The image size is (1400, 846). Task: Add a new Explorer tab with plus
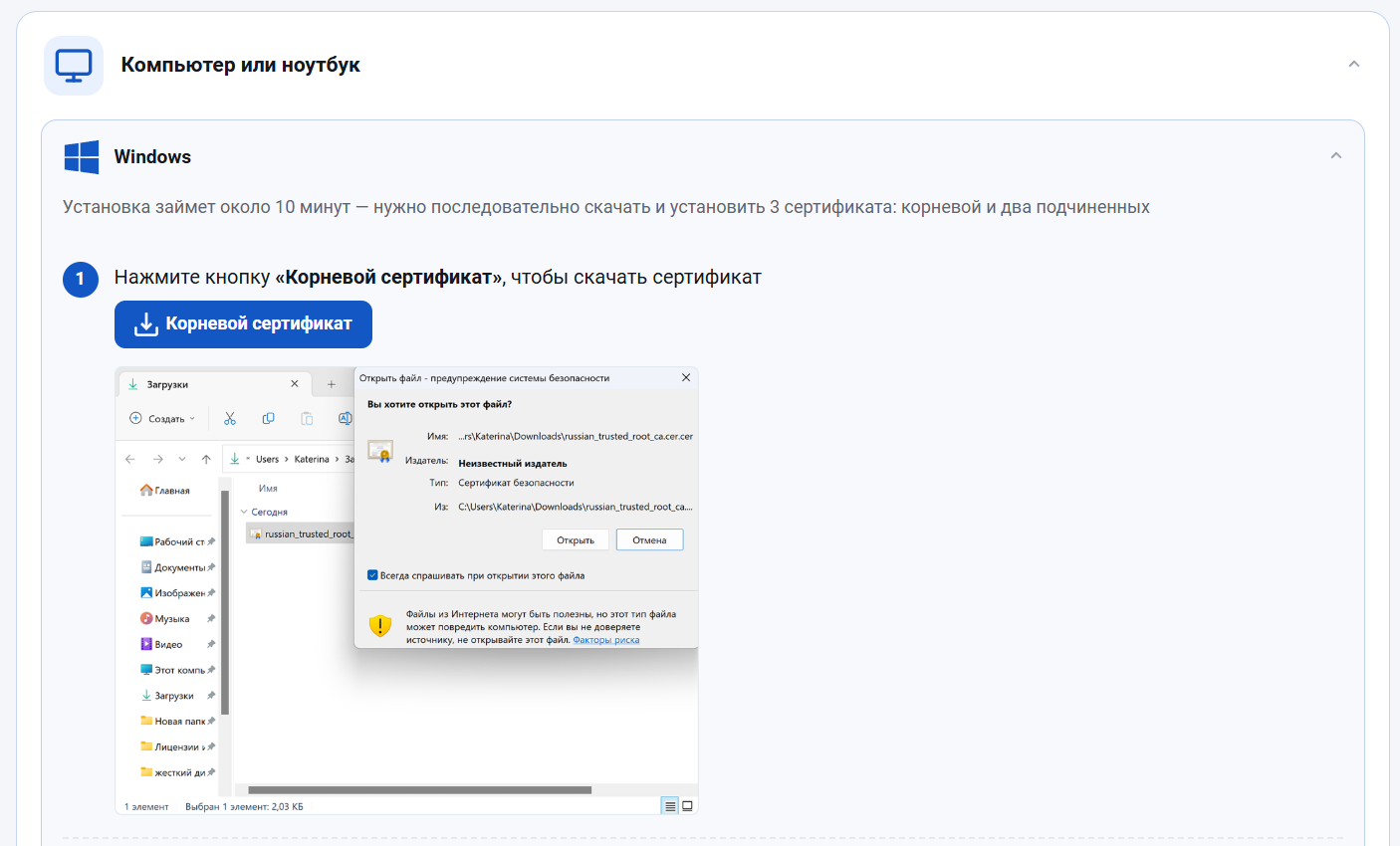click(x=332, y=384)
